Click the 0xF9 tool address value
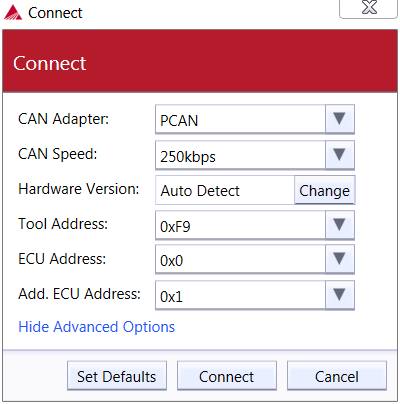Screen dimensions: 400x404 (x=240, y=225)
